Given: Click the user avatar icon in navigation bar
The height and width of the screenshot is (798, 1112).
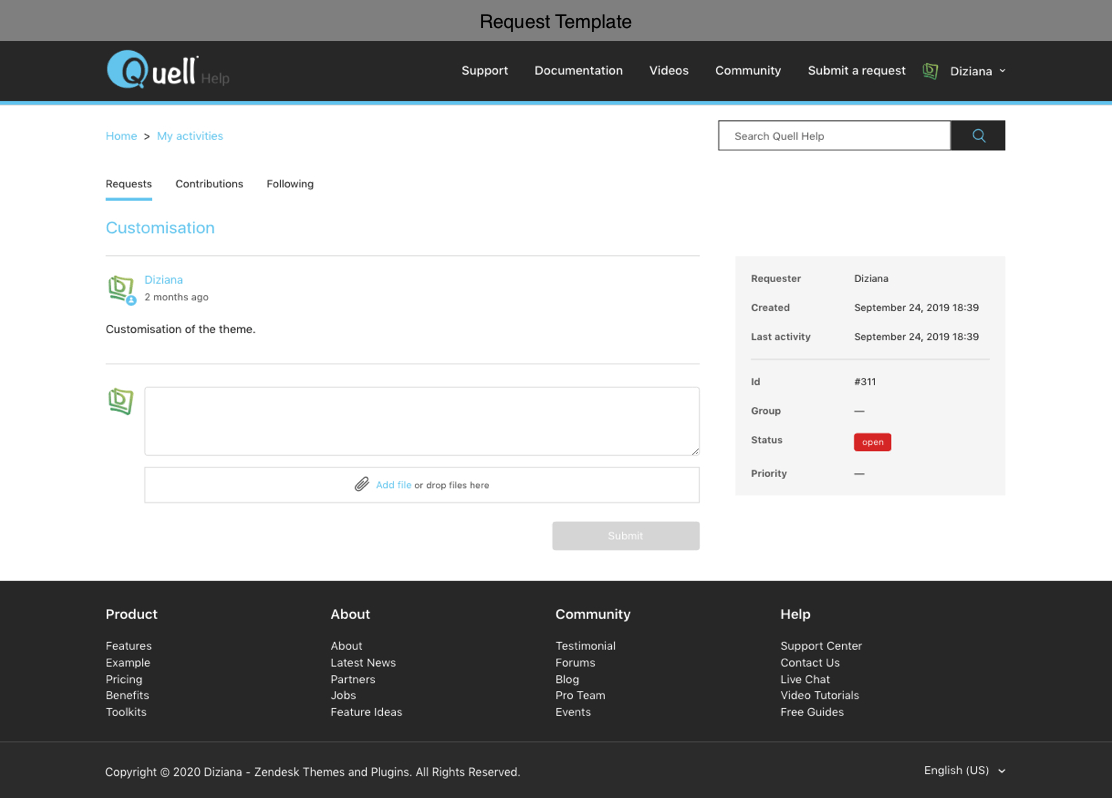Looking at the screenshot, I should tap(930, 71).
